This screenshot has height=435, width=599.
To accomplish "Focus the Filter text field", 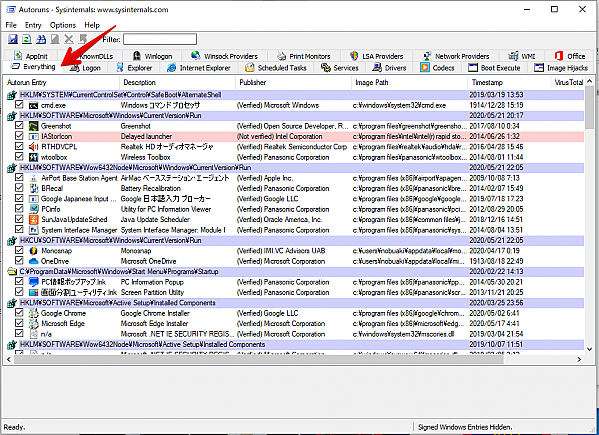I will click(160, 39).
